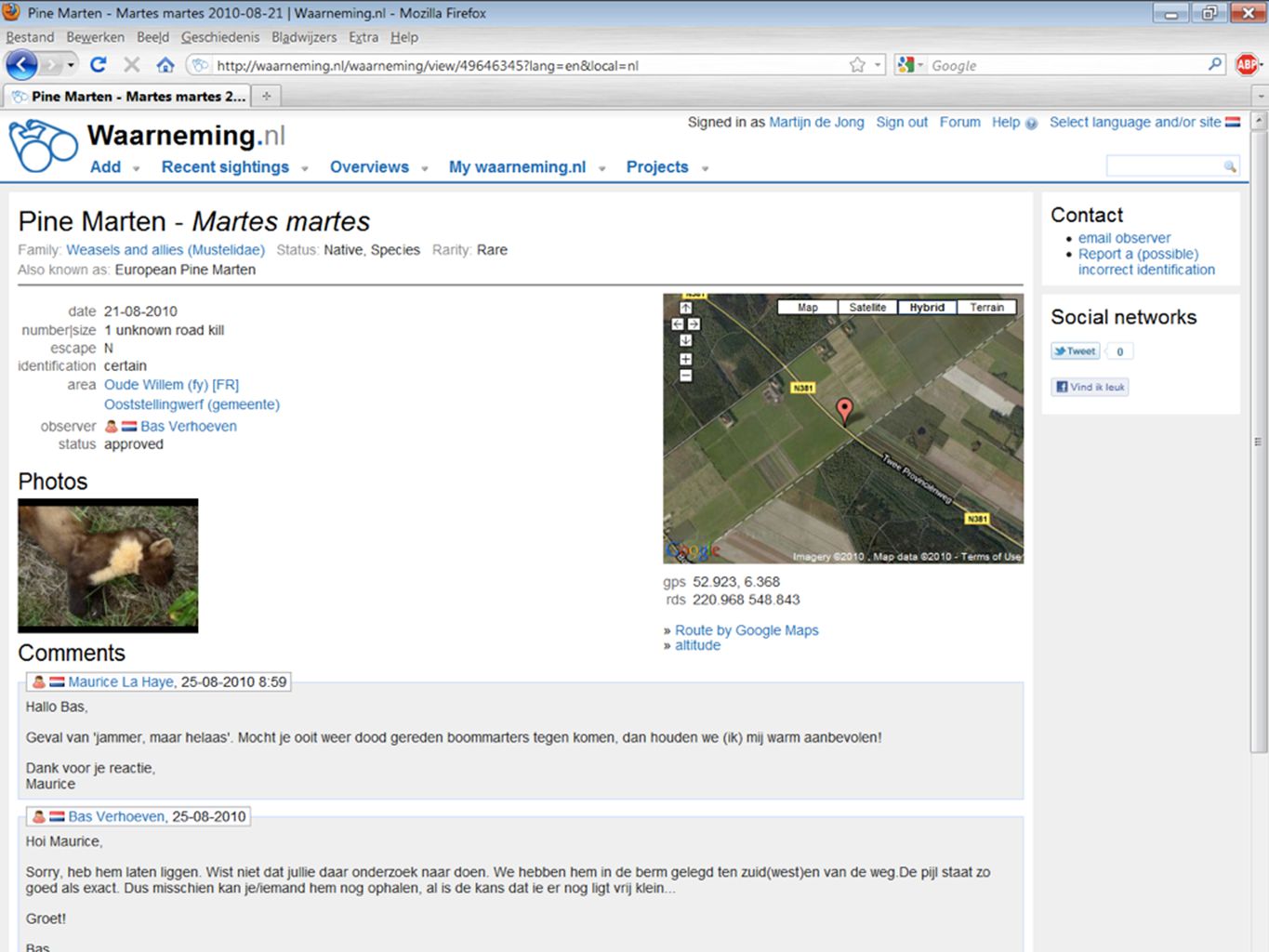The image size is (1269, 952).
Task: Click the red location marker on map
Action: coord(844,410)
